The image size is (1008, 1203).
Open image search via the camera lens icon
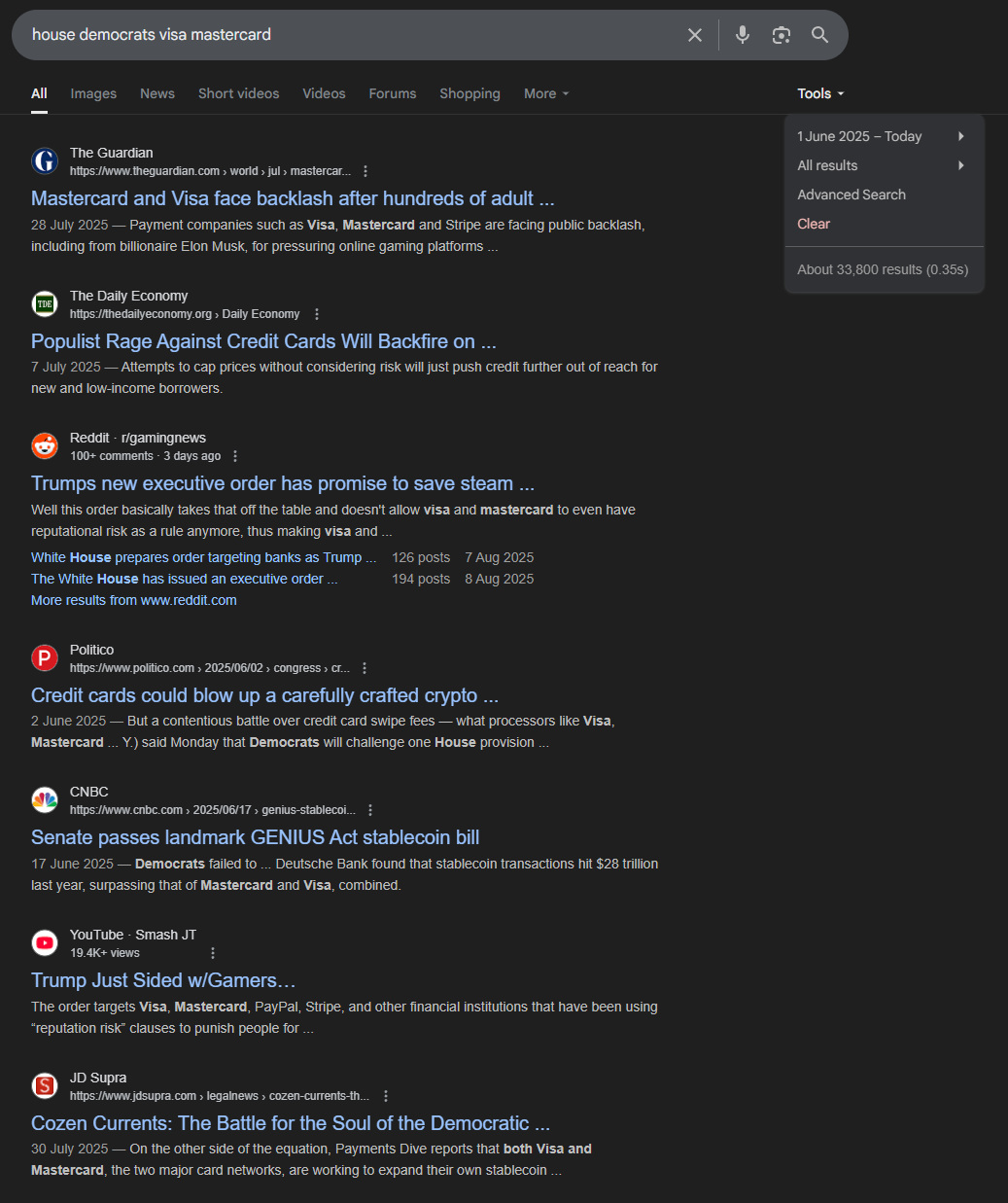click(x=782, y=35)
